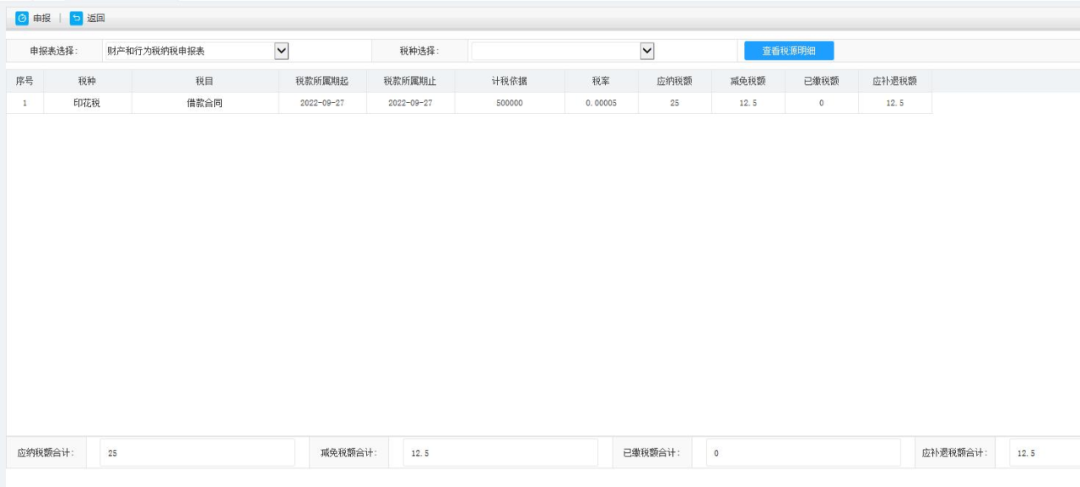This screenshot has height=487, width=1080.
Task: Click the 申报 text label in toolbar
Action: click(42, 18)
